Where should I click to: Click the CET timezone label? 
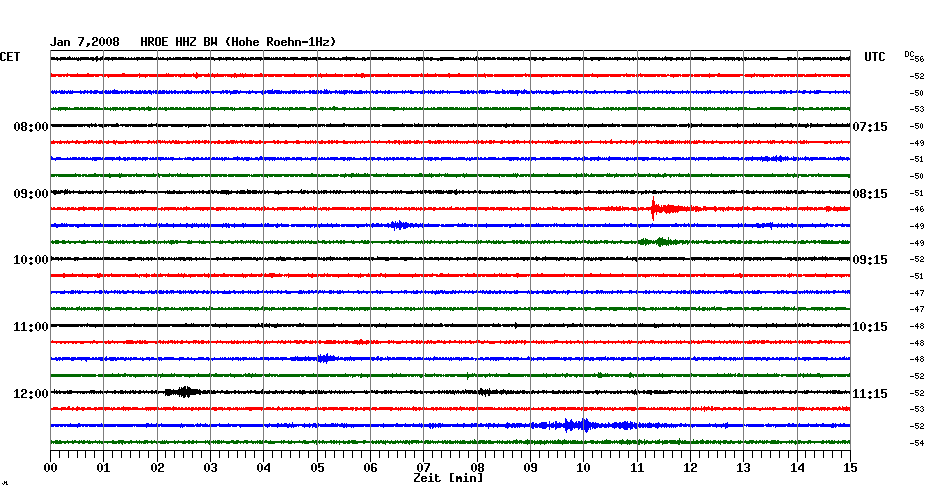[9, 57]
